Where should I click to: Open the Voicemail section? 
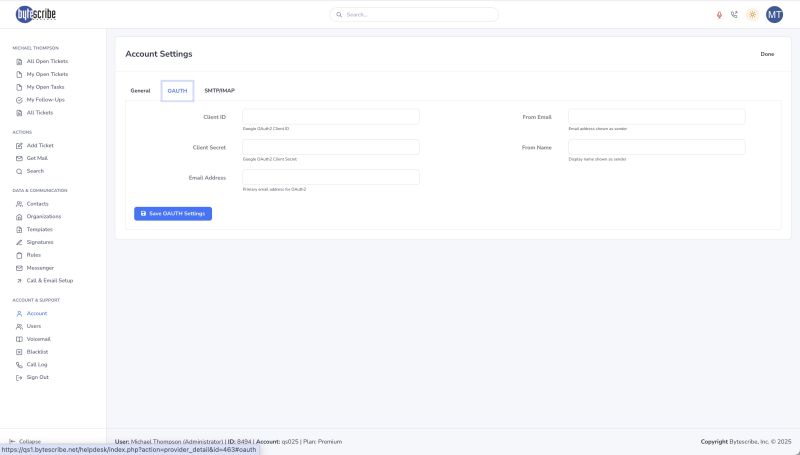(38, 339)
